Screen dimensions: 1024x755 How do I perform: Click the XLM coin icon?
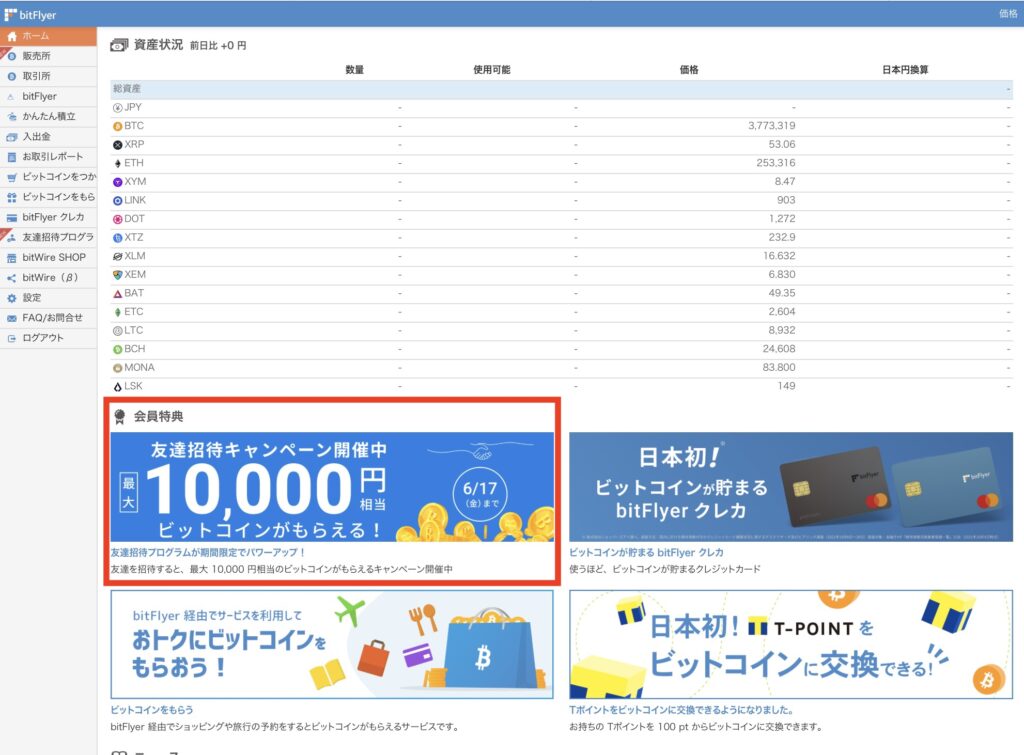[118, 257]
